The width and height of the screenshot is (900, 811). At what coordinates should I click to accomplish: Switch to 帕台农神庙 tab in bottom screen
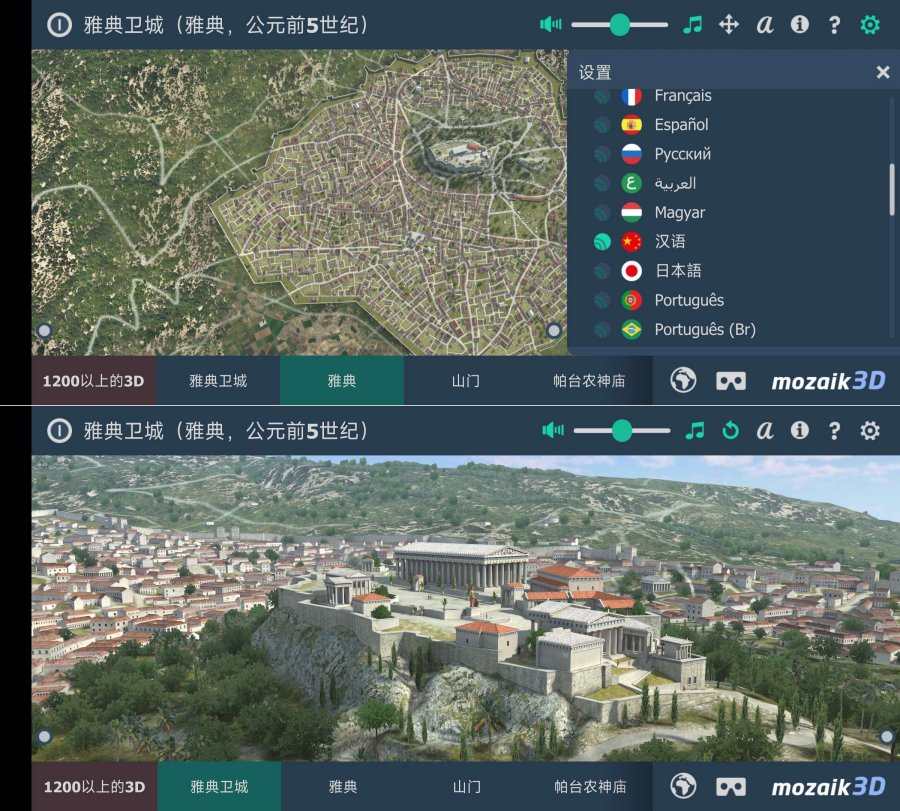click(x=590, y=787)
